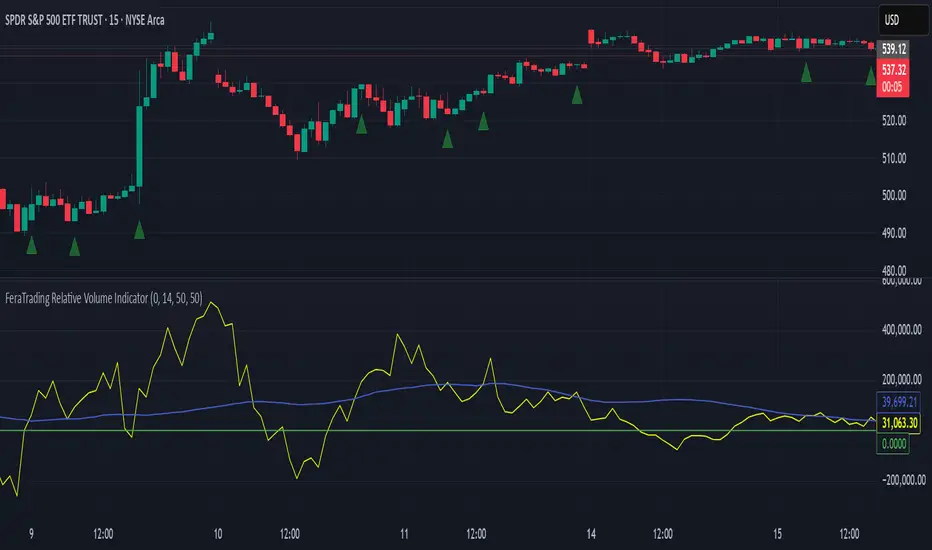Image resolution: width=932 pixels, height=550 pixels.
Task: Click the green triangle signal under the day 14 gap-up open
Action: (x=577, y=95)
